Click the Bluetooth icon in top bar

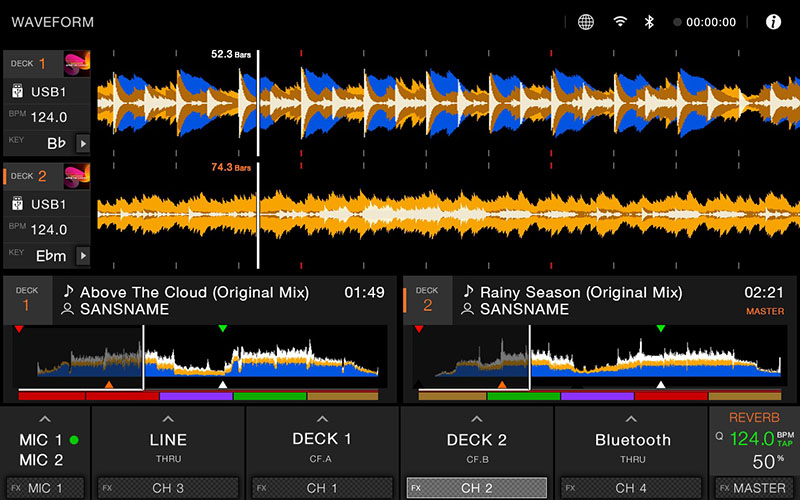pyautogui.click(x=648, y=22)
